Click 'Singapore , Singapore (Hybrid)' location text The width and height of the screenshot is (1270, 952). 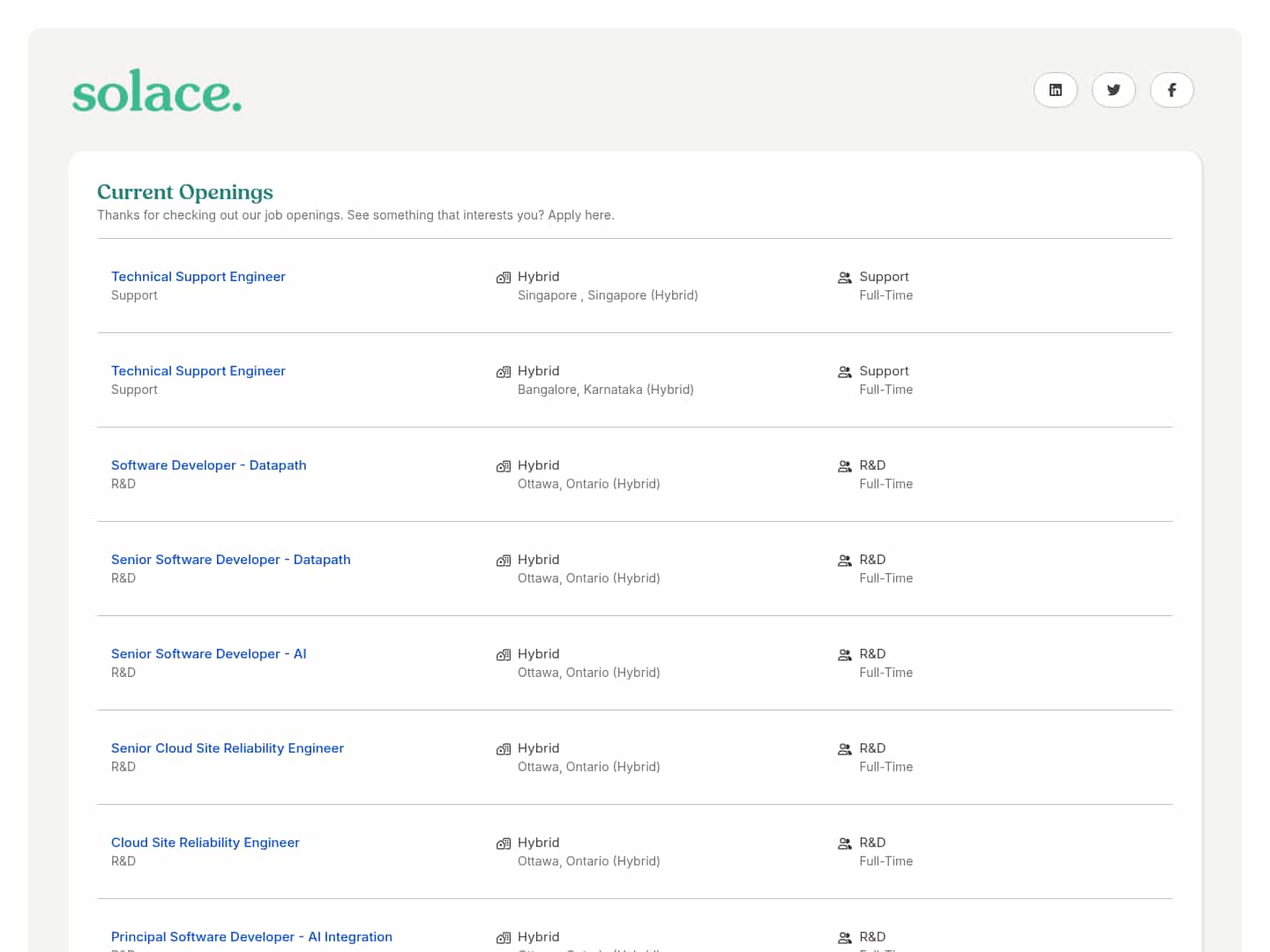(x=608, y=295)
